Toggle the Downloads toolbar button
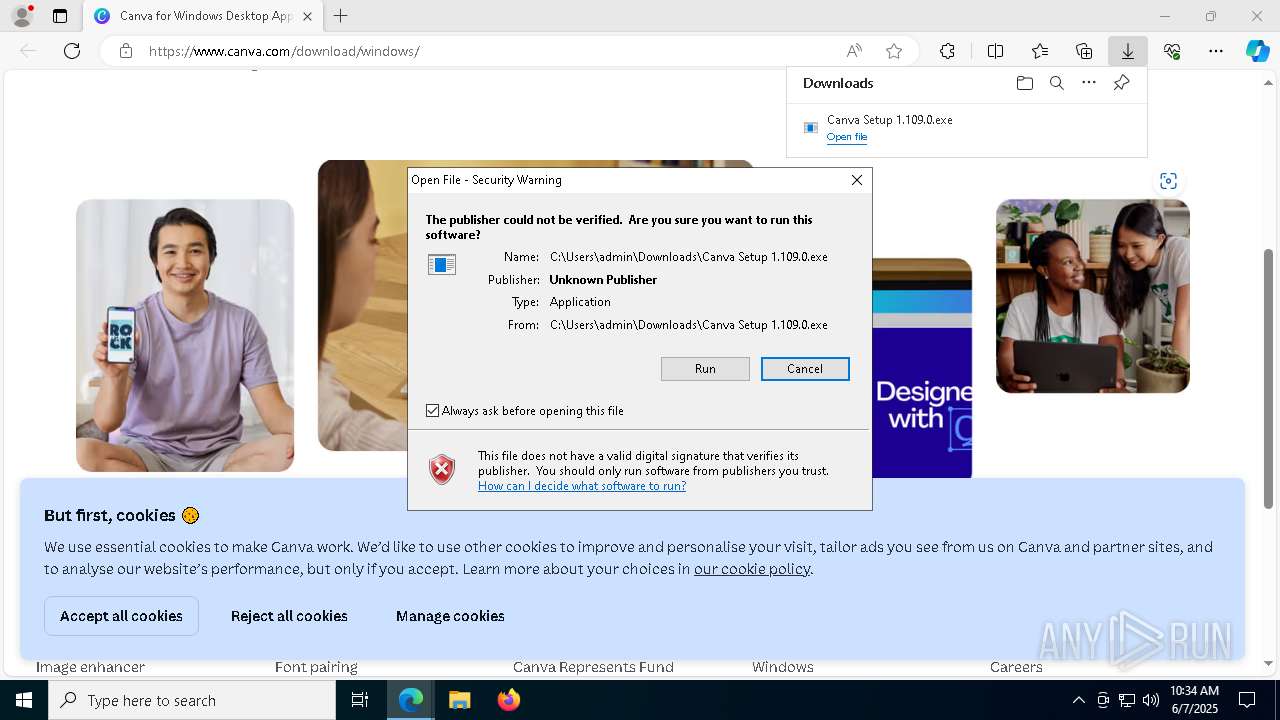The height and width of the screenshot is (720, 1280). tap(1128, 51)
